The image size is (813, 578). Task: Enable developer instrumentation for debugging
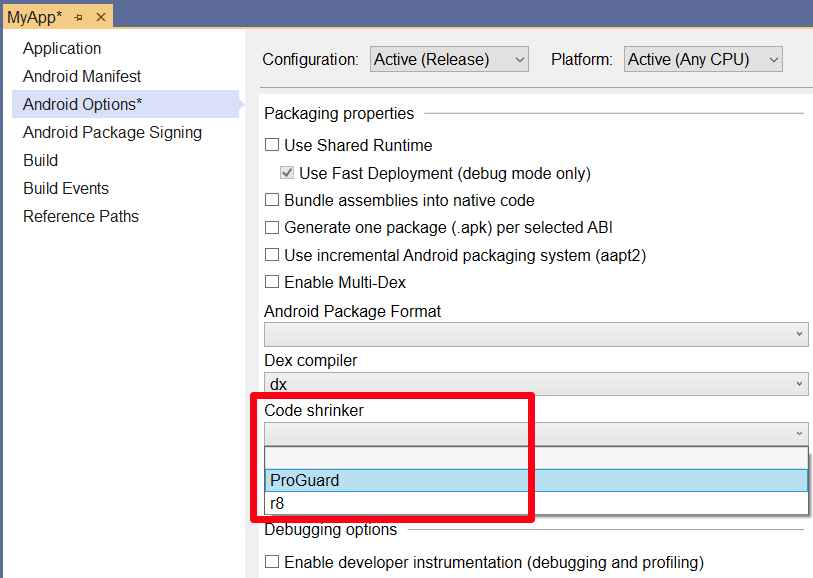(x=271, y=562)
